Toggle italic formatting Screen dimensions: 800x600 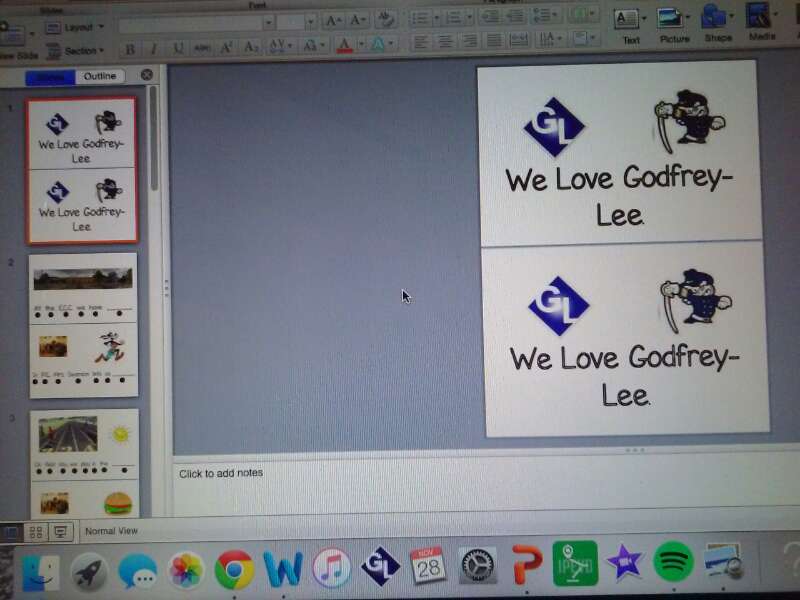(154, 49)
